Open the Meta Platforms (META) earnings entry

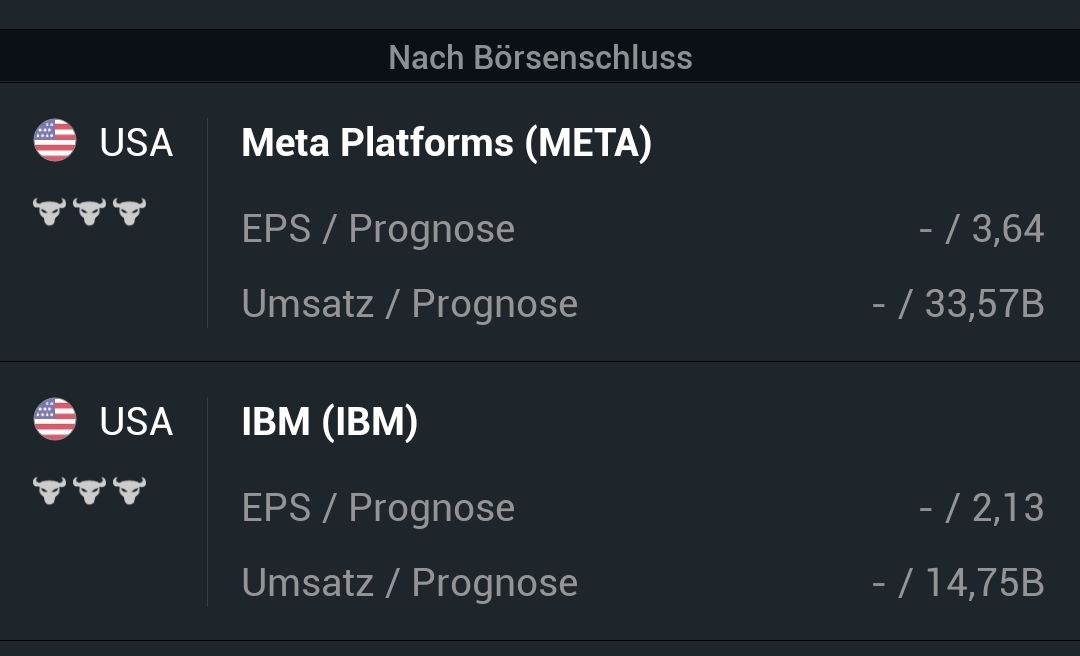coord(446,143)
